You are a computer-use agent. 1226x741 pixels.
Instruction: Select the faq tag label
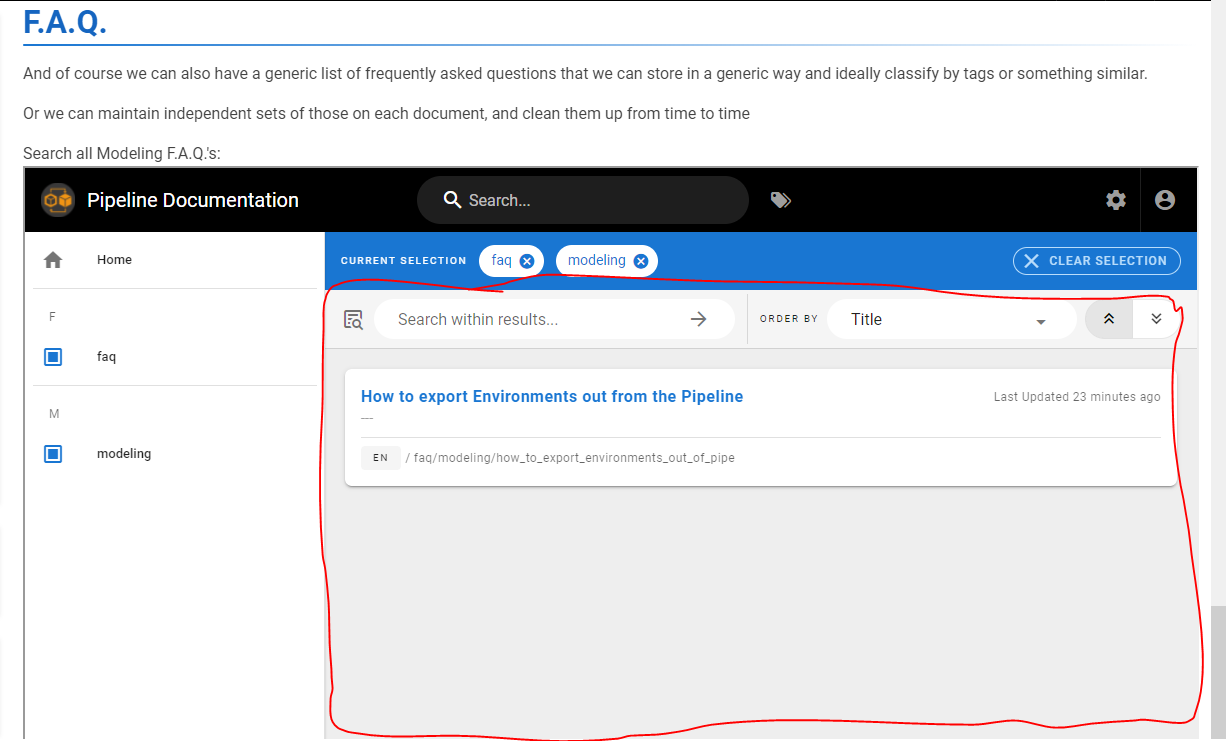107,356
